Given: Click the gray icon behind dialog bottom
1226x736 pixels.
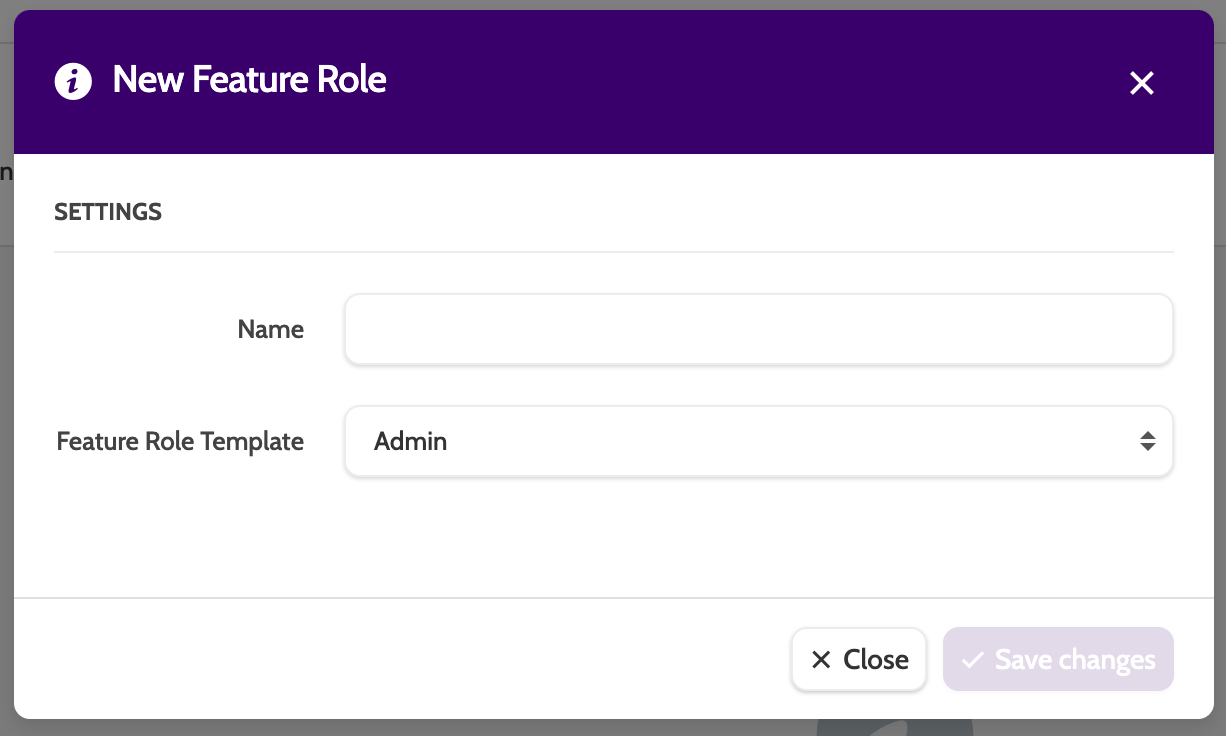Looking at the screenshot, I should (895, 727).
